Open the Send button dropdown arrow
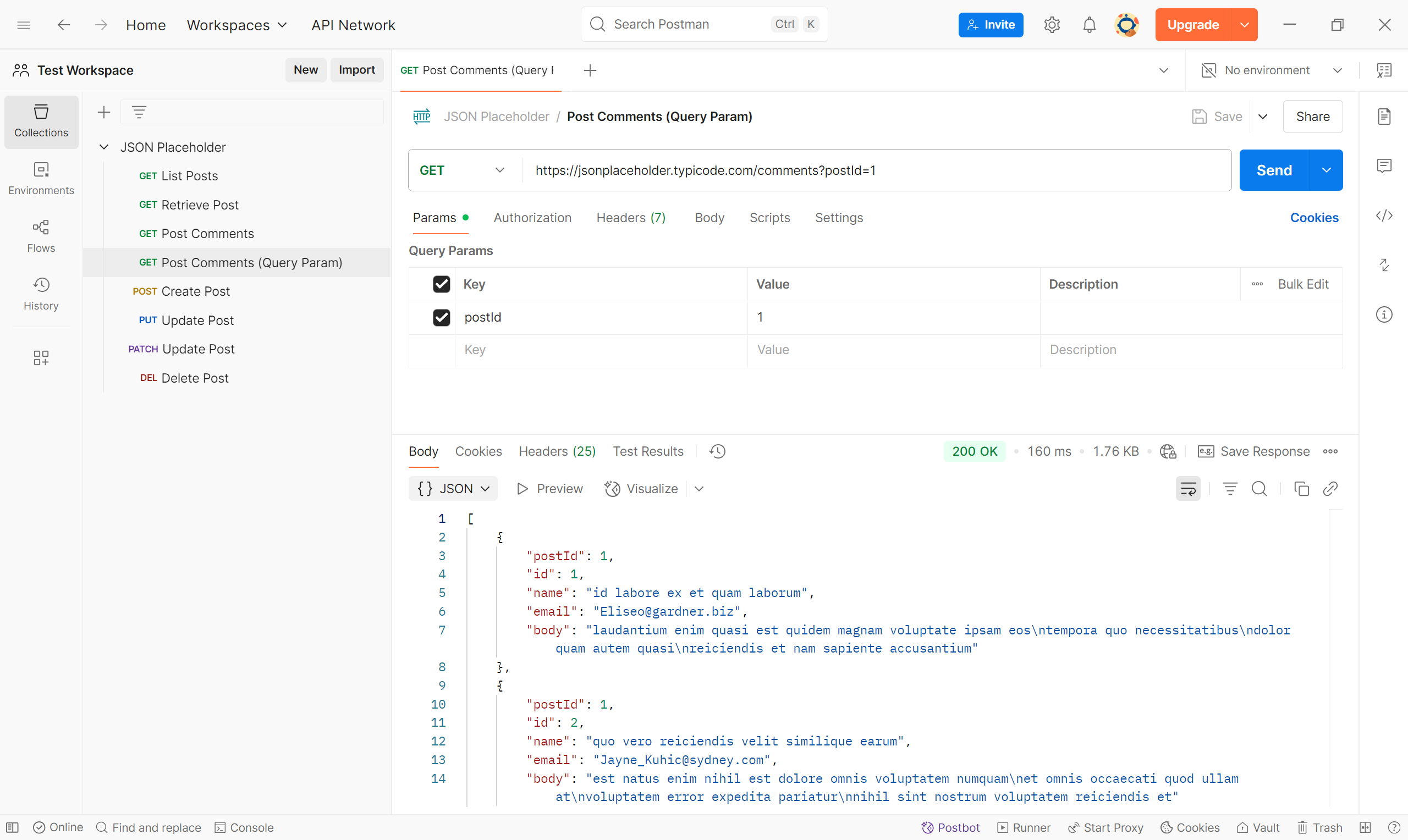1408x840 pixels. pyautogui.click(x=1326, y=170)
